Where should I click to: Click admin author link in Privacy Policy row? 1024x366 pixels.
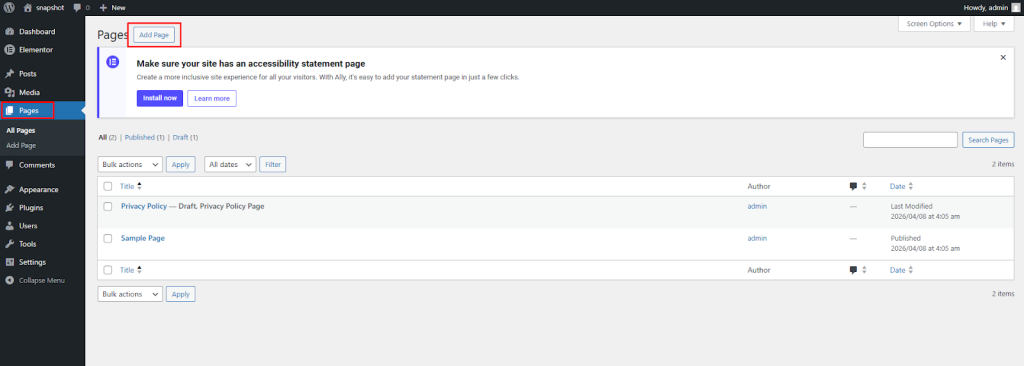click(757, 206)
